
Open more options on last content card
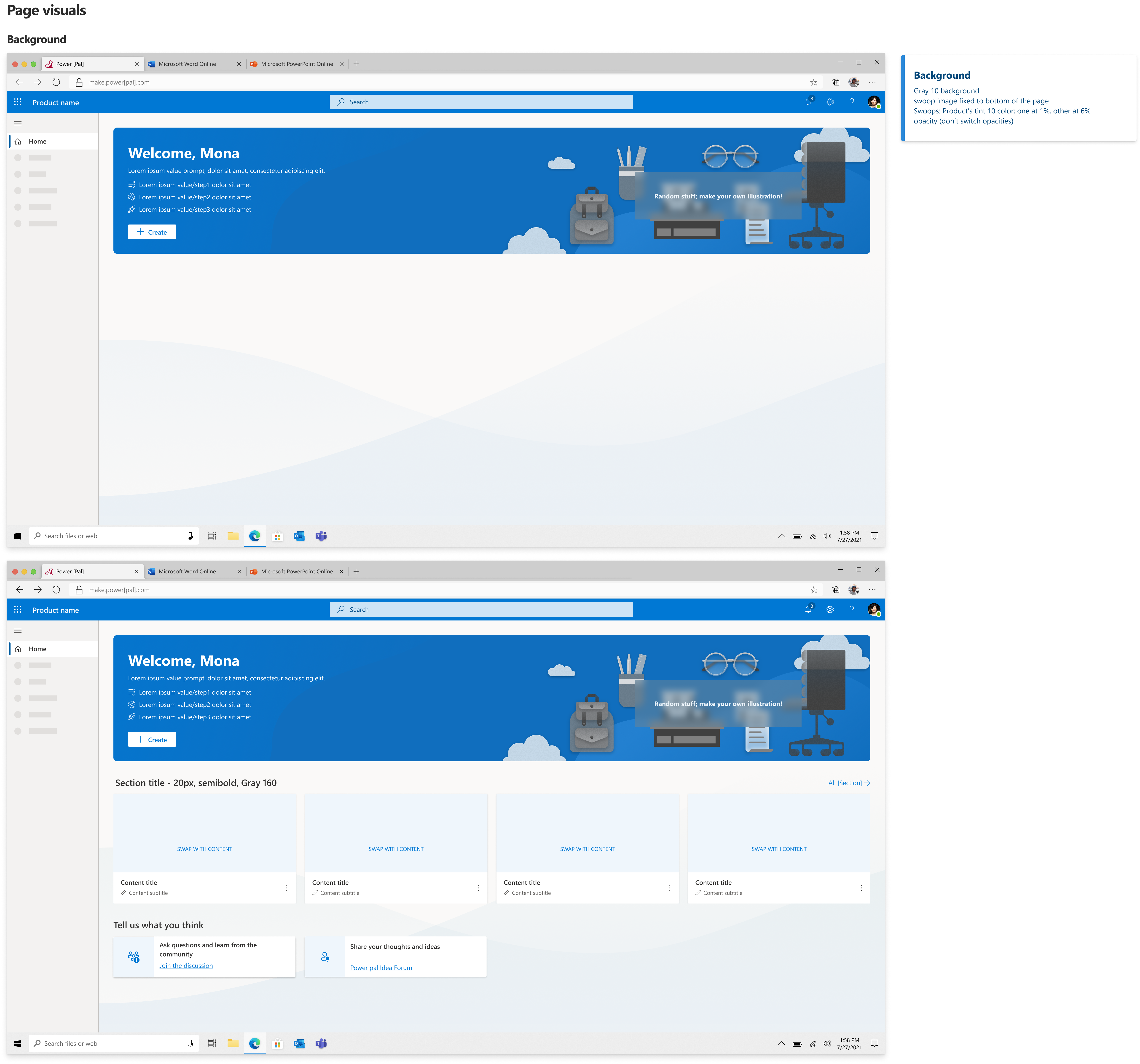(x=861, y=888)
